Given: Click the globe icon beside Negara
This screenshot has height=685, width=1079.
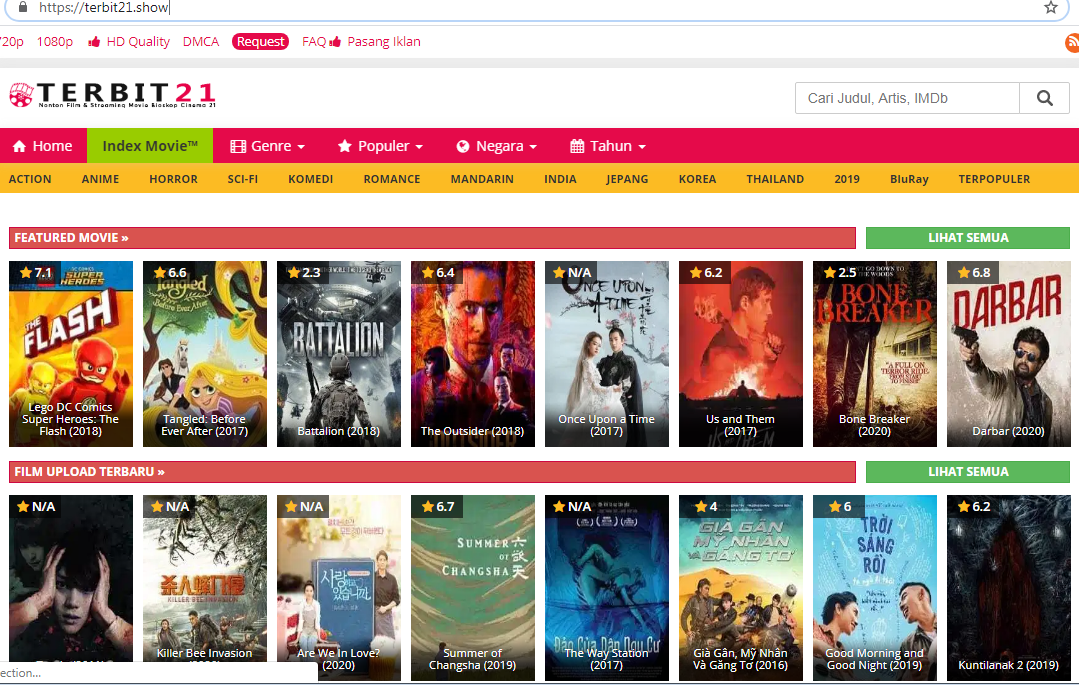Looking at the screenshot, I should (463, 146).
